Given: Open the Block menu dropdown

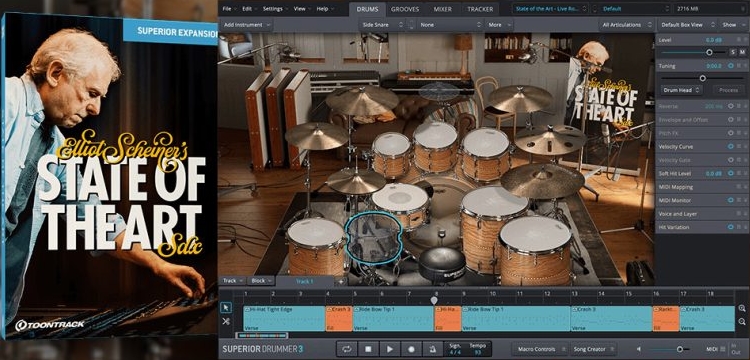Looking at the screenshot, I should [262, 281].
